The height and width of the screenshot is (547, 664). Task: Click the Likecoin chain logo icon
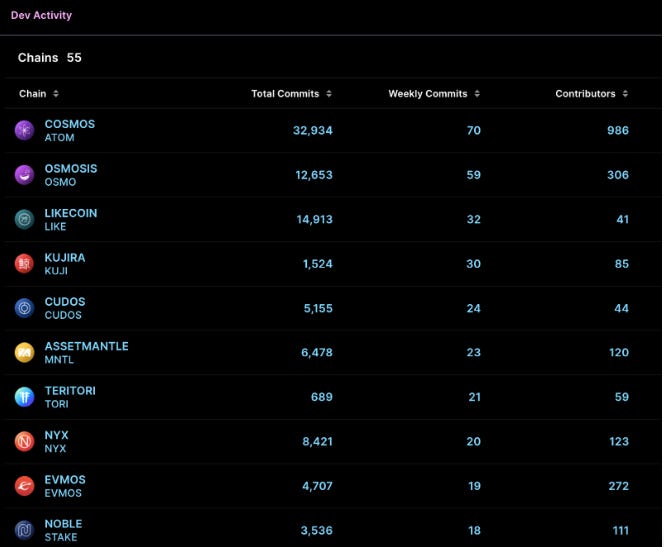pyautogui.click(x=25, y=219)
